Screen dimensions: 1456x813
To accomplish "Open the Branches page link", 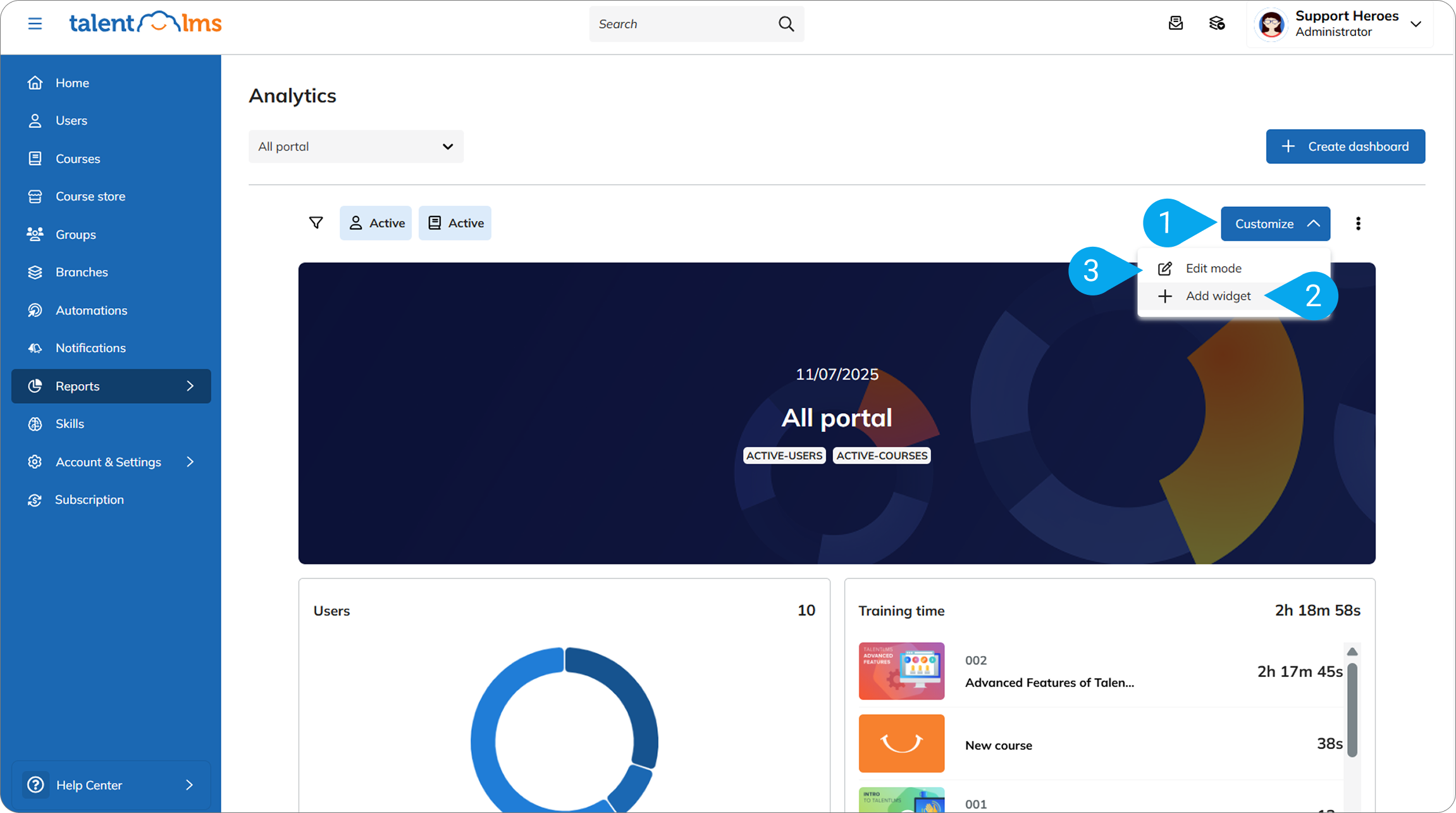I will coord(82,272).
